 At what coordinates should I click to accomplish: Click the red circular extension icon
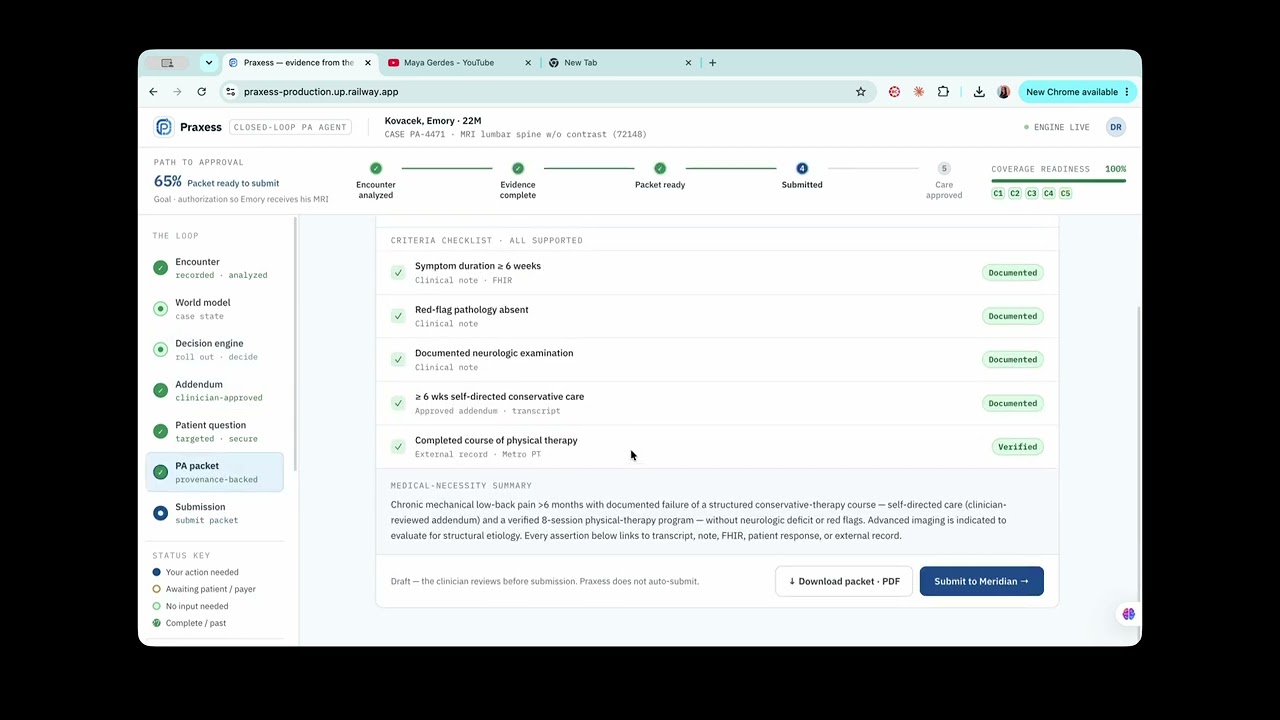pos(894,92)
